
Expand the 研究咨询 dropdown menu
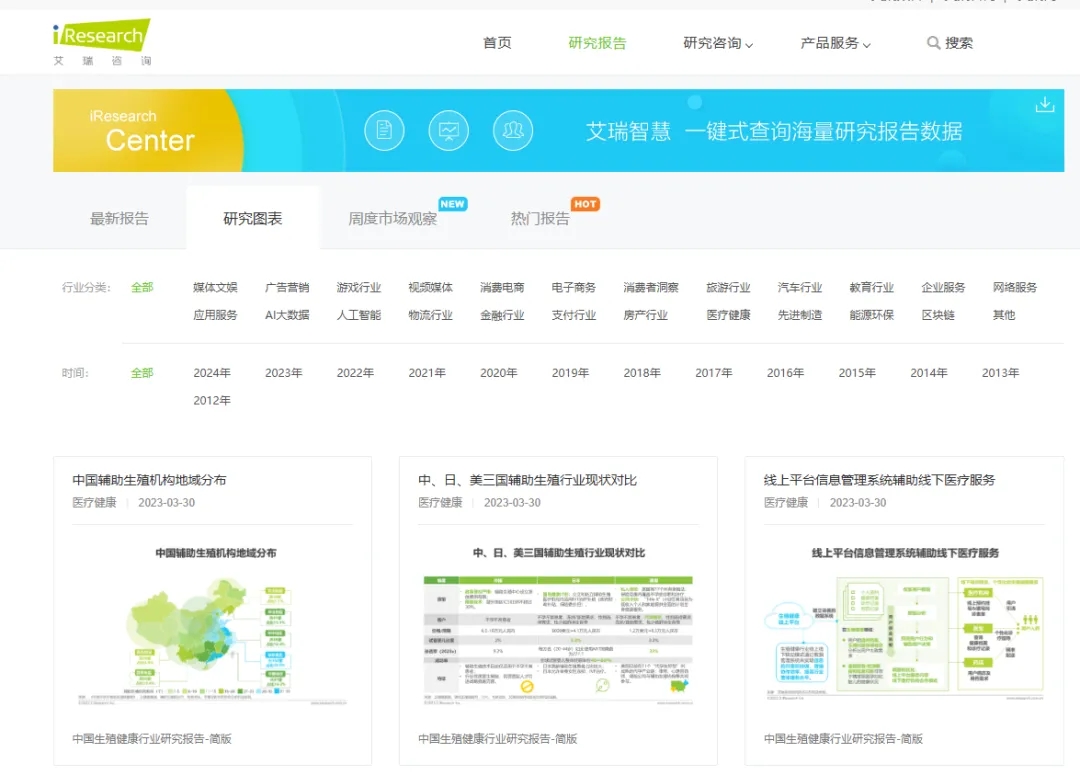718,43
